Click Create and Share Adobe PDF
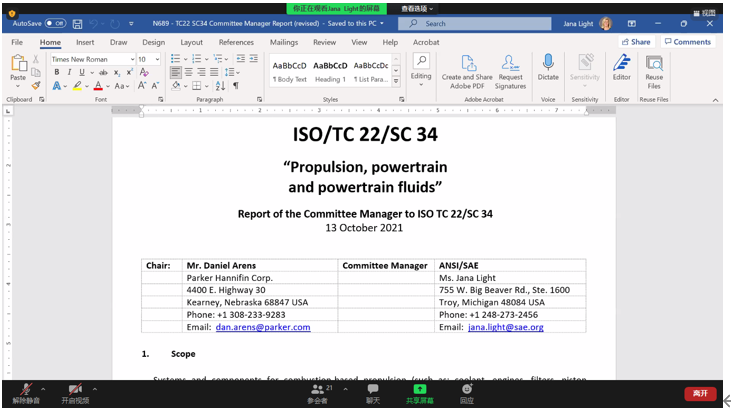The image size is (731, 411). pos(466,65)
